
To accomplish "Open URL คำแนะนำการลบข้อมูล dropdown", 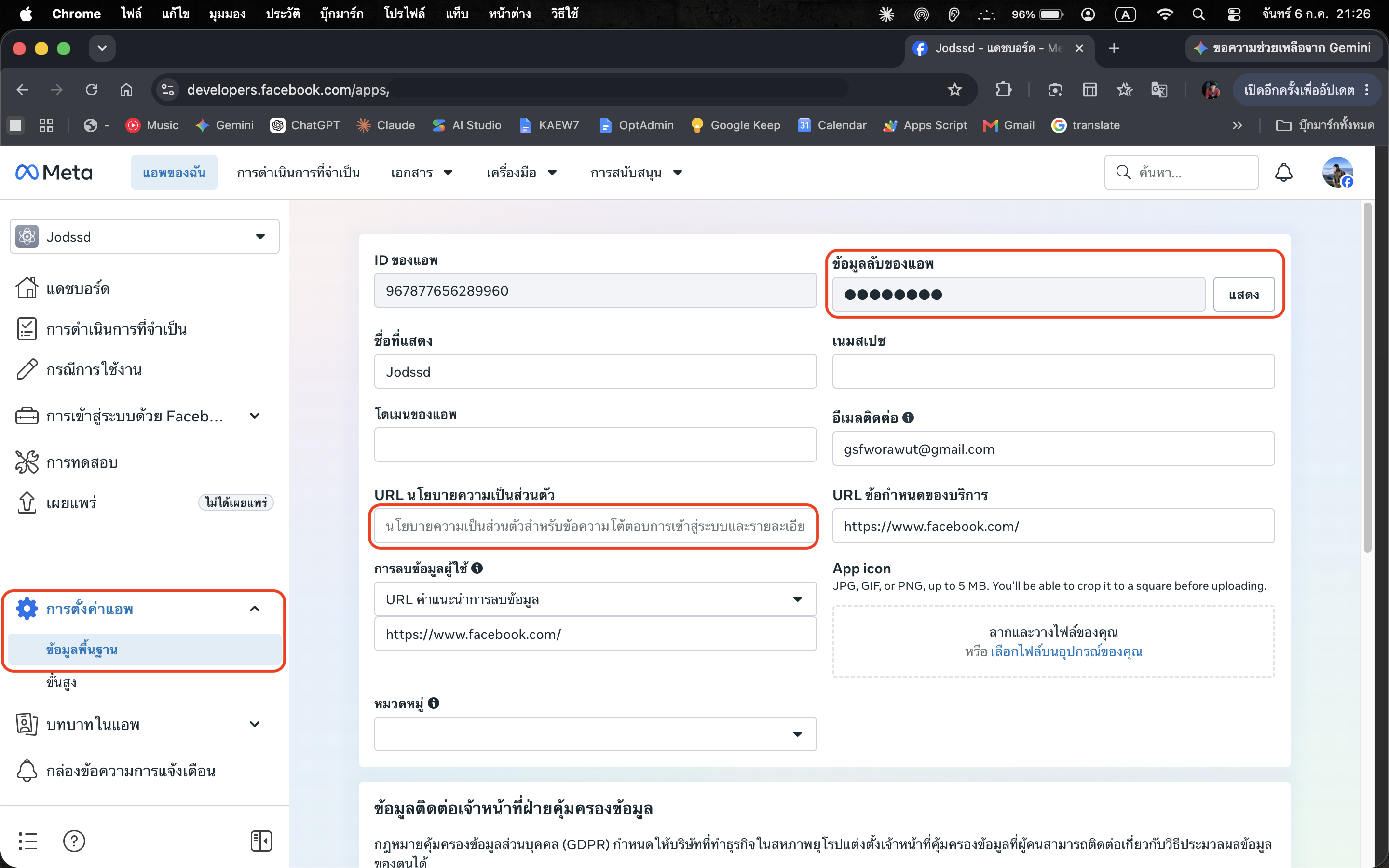I will [x=595, y=599].
